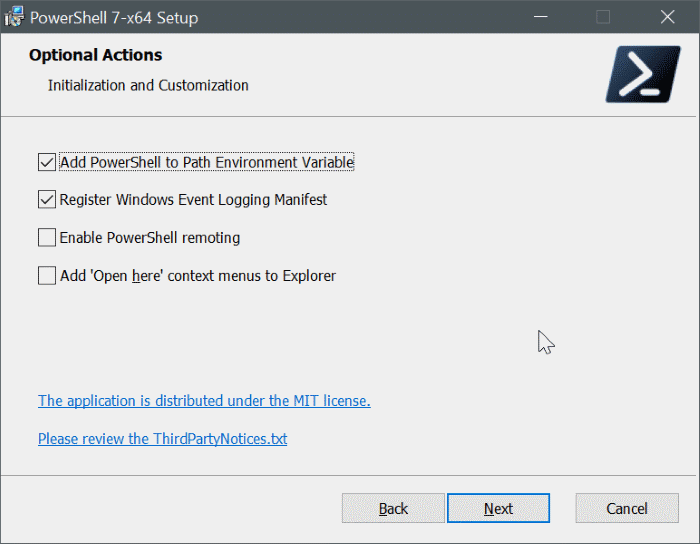
Task: Click the 'PowerShell 7-x64 Setup' title text
Action: coord(114,18)
